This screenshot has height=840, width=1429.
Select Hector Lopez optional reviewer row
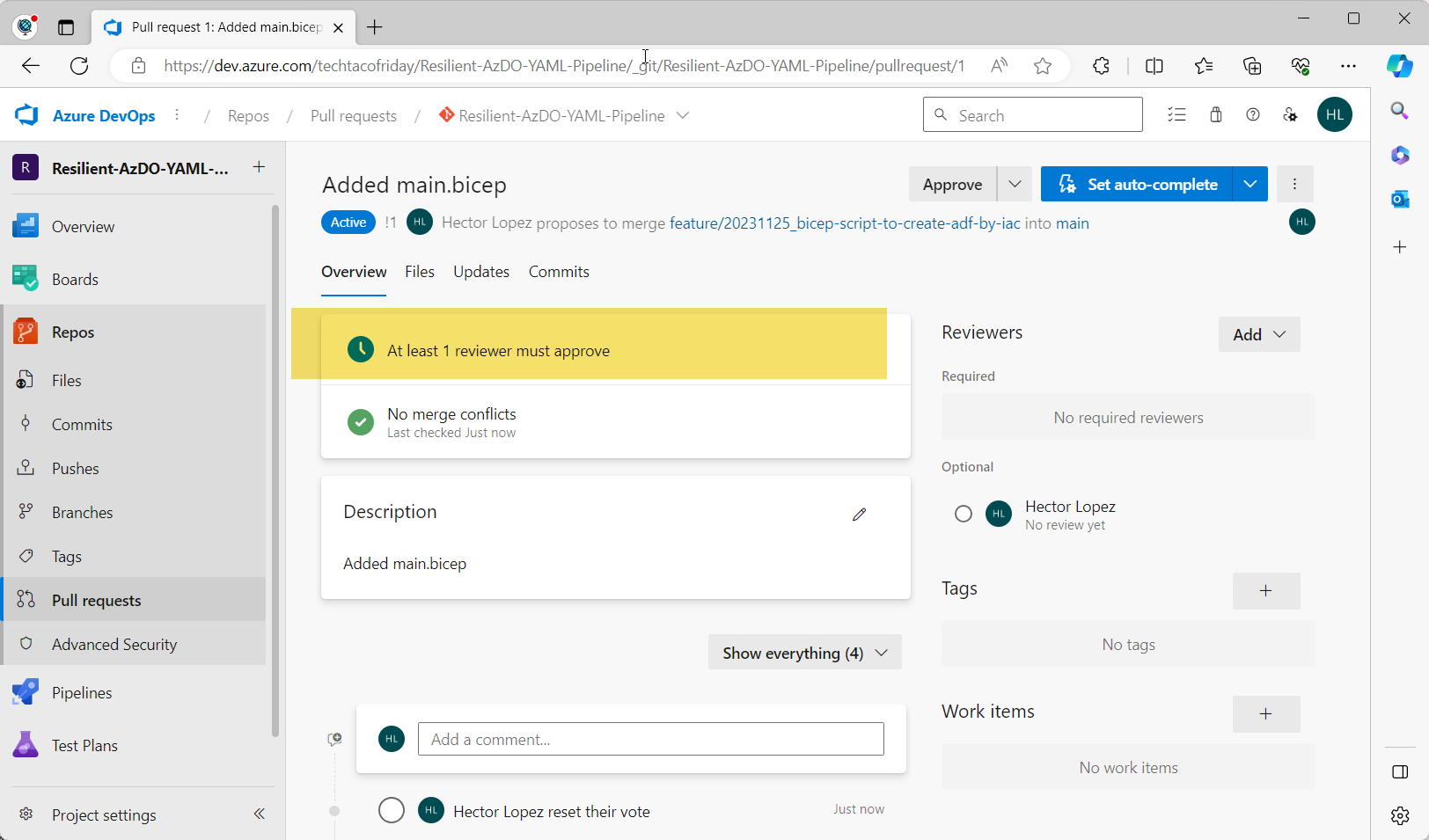pos(1128,515)
